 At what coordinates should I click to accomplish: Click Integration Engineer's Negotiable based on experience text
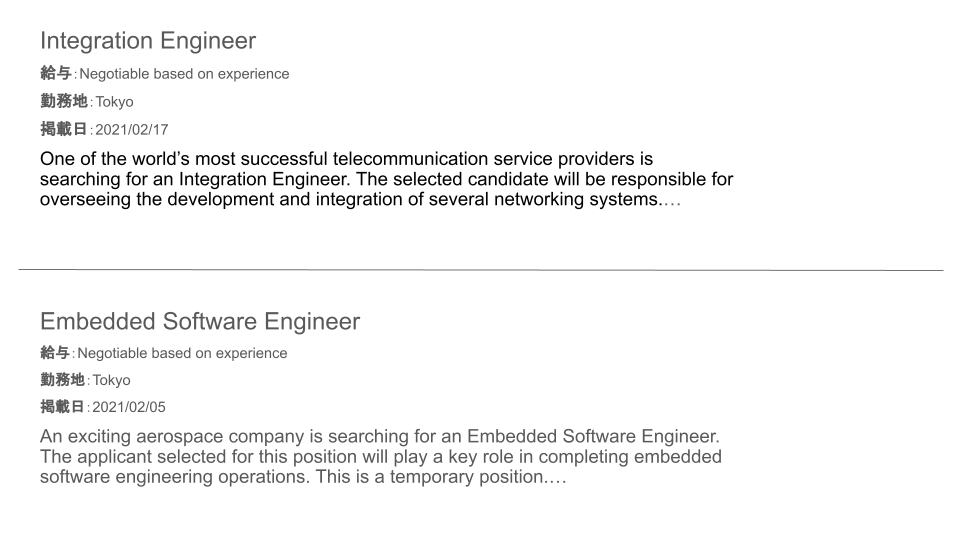click(184, 74)
